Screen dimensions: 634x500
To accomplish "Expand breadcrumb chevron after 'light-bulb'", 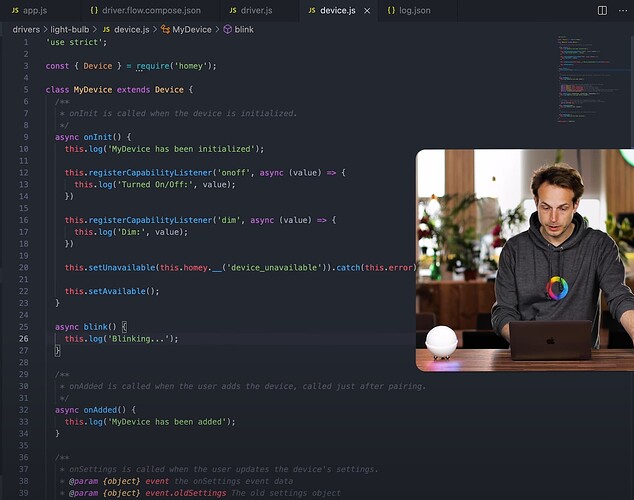I will point(95,30).
